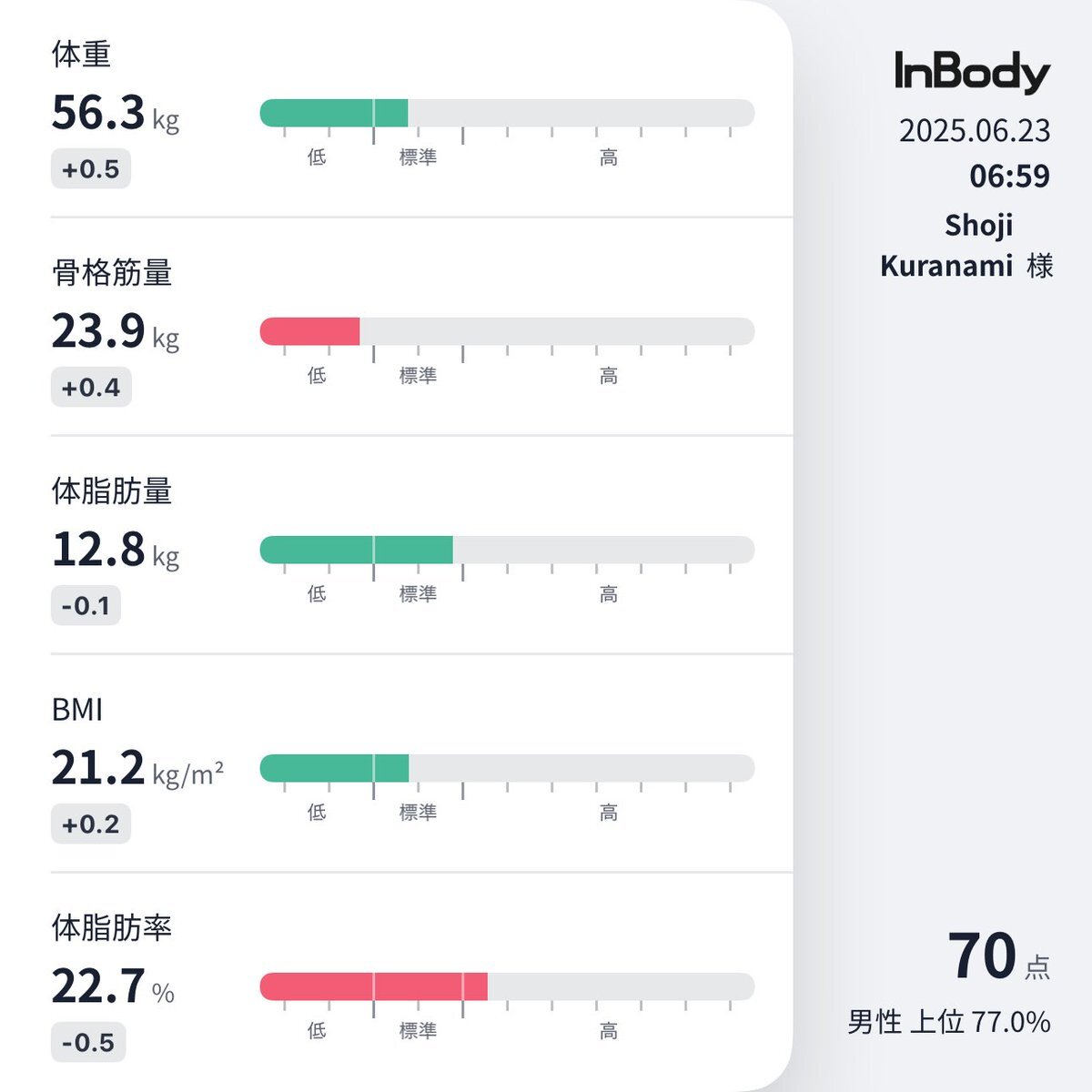Select the +0.2 BMI change badge
Screen dimensions: 1092x1092
pyautogui.click(x=91, y=824)
